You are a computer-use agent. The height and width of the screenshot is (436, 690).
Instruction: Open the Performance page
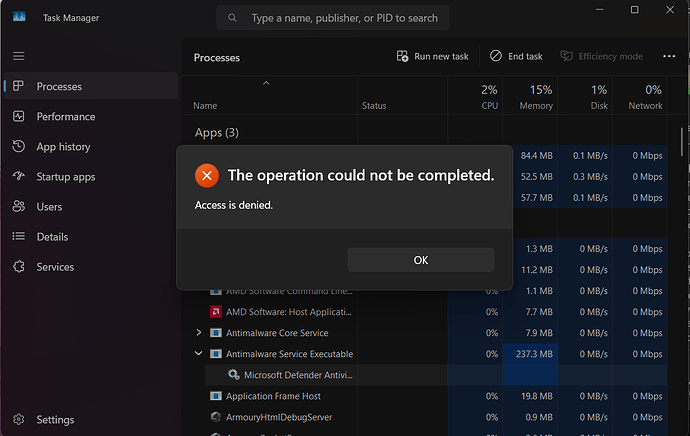click(x=66, y=117)
